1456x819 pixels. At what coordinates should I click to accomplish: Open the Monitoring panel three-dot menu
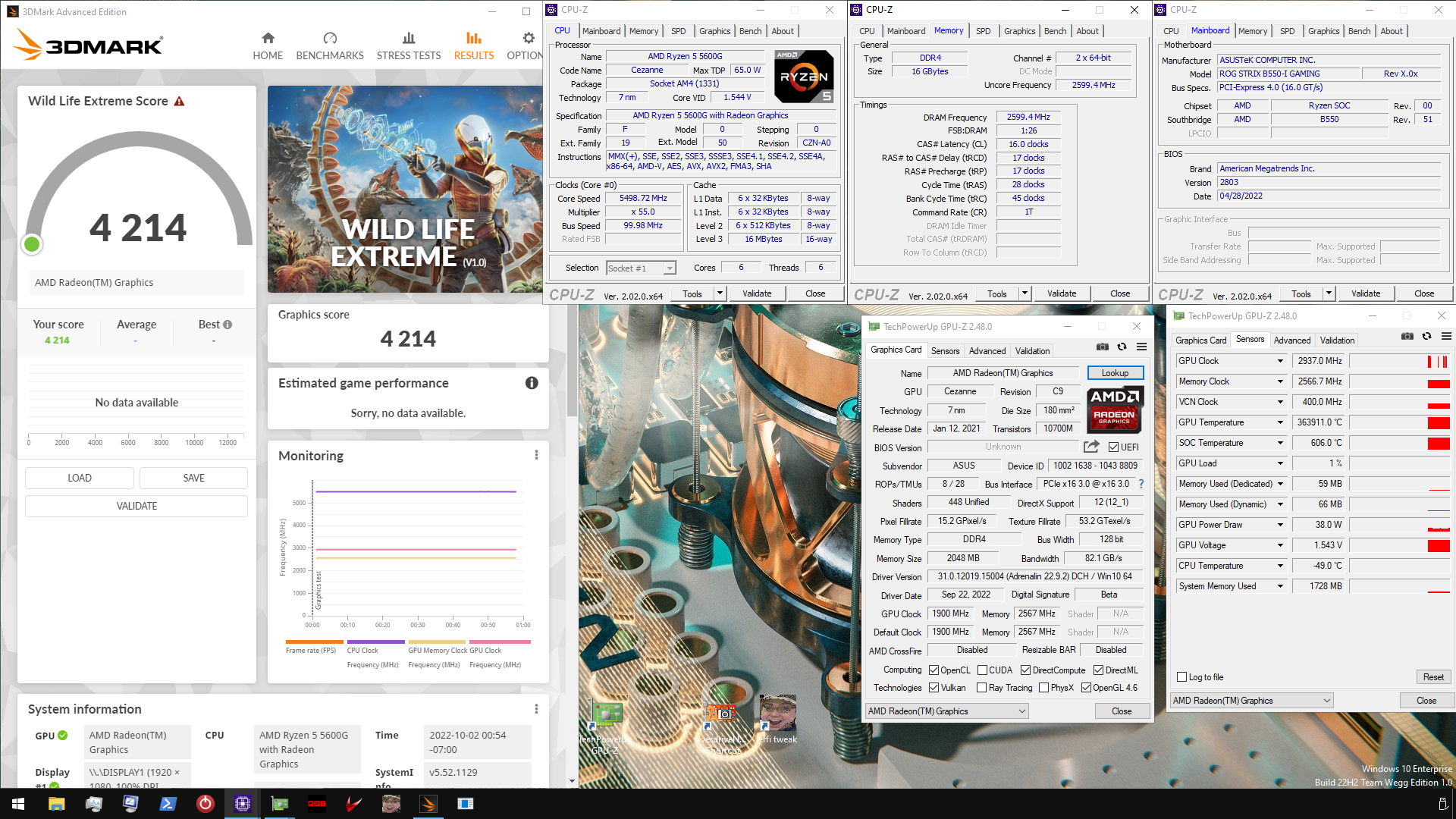click(x=536, y=455)
